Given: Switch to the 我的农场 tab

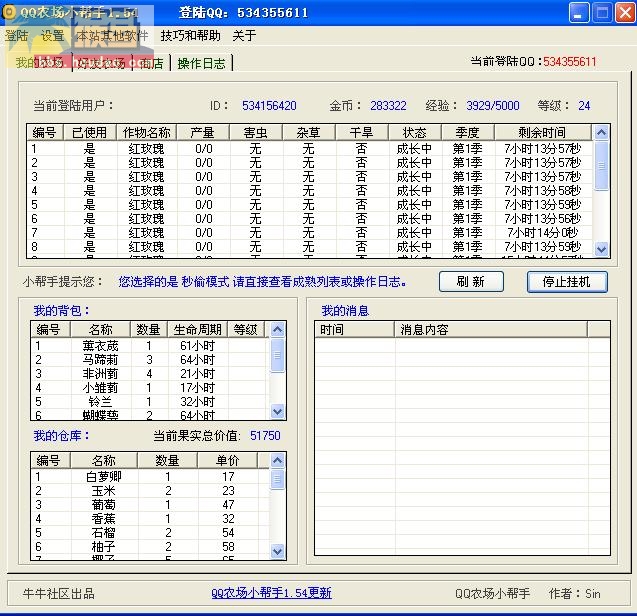Looking at the screenshot, I should 39,63.
